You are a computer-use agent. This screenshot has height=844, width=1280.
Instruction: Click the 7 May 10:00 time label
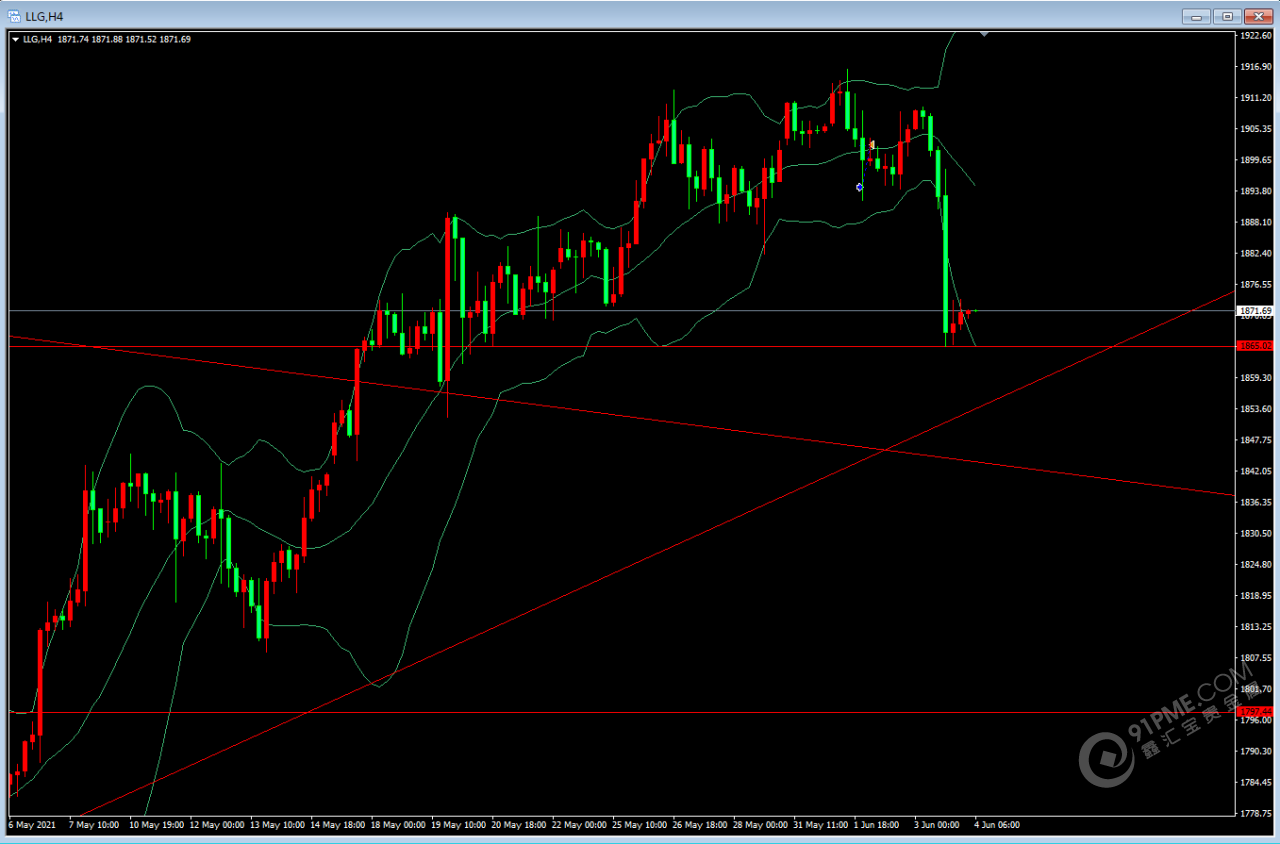(x=94, y=825)
